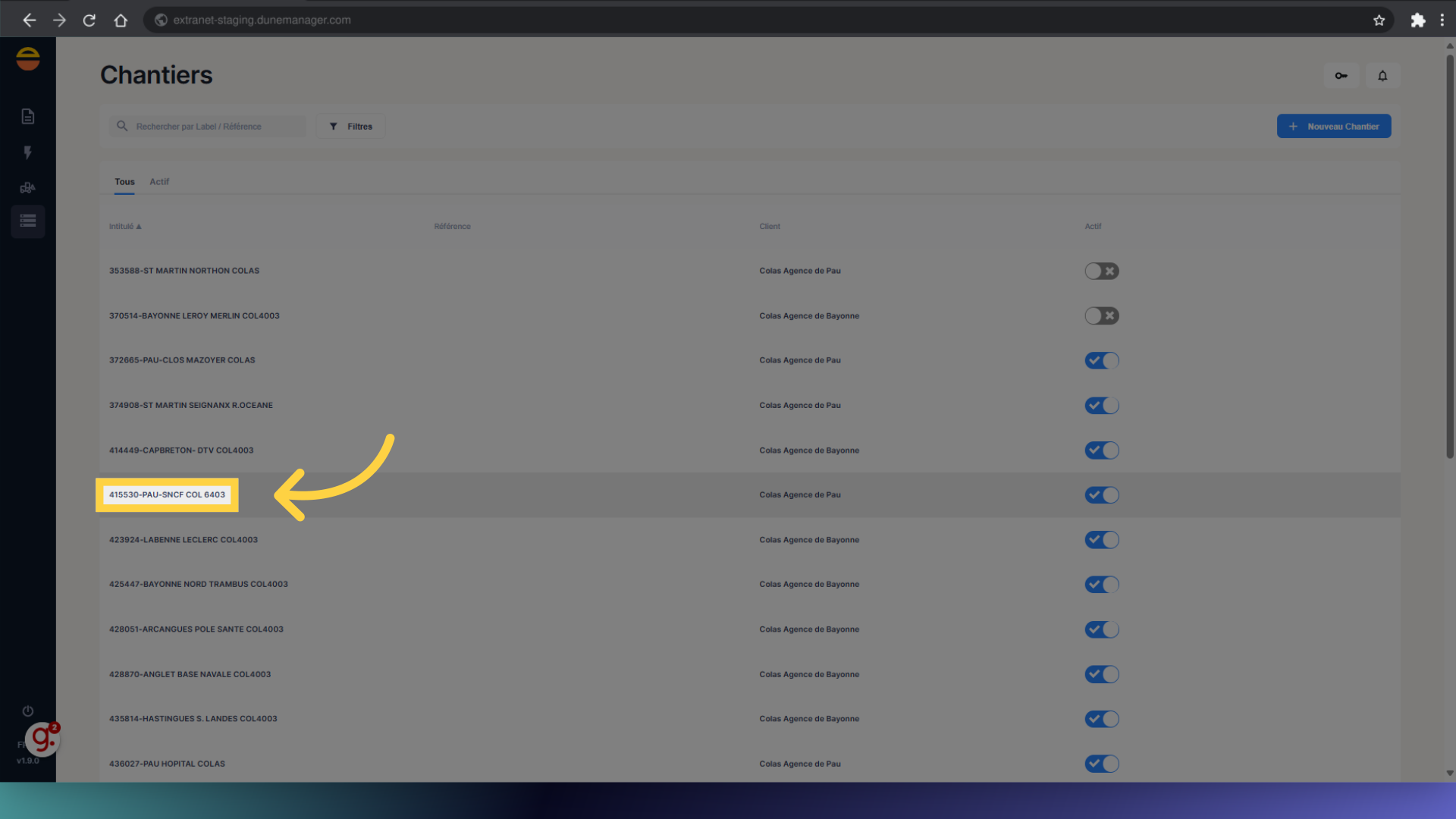The height and width of the screenshot is (819, 1456).
Task: Select the list view sidebar icon
Action: (28, 221)
